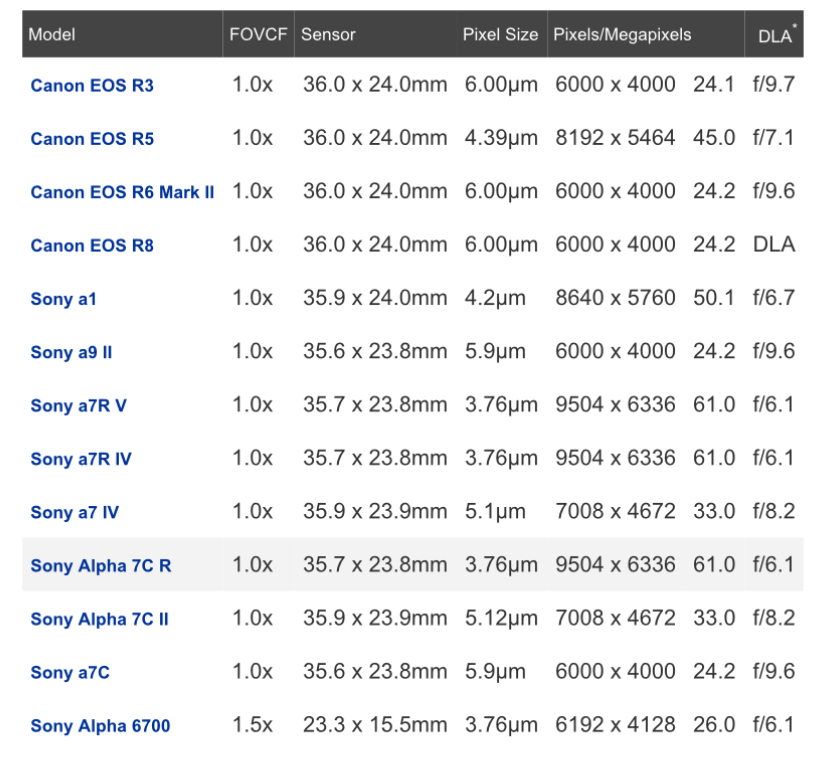Click 8640 x 5760 in Sony a1 row
This screenshot has height=768, width=828.
(615, 298)
